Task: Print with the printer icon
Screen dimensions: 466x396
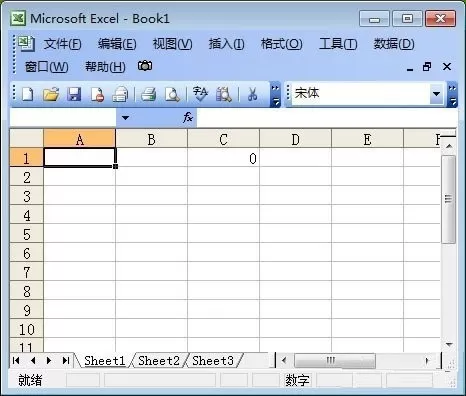Action: click(148, 94)
